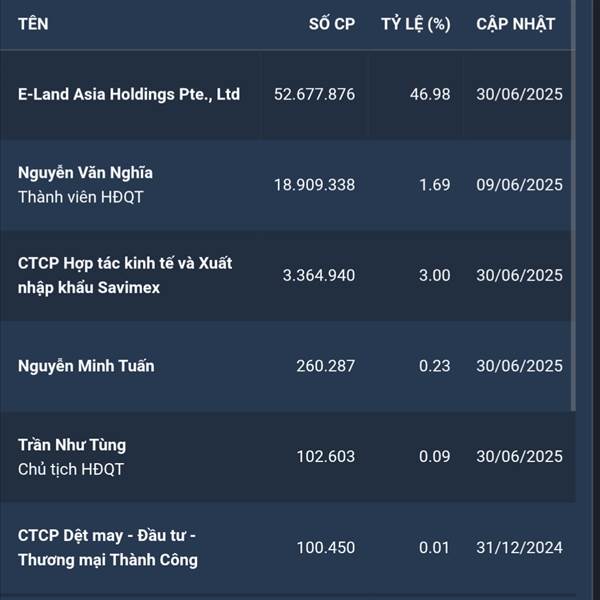Click the 31/12/2024 update date
Screen dimensions: 600x600
click(x=519, y=548)
